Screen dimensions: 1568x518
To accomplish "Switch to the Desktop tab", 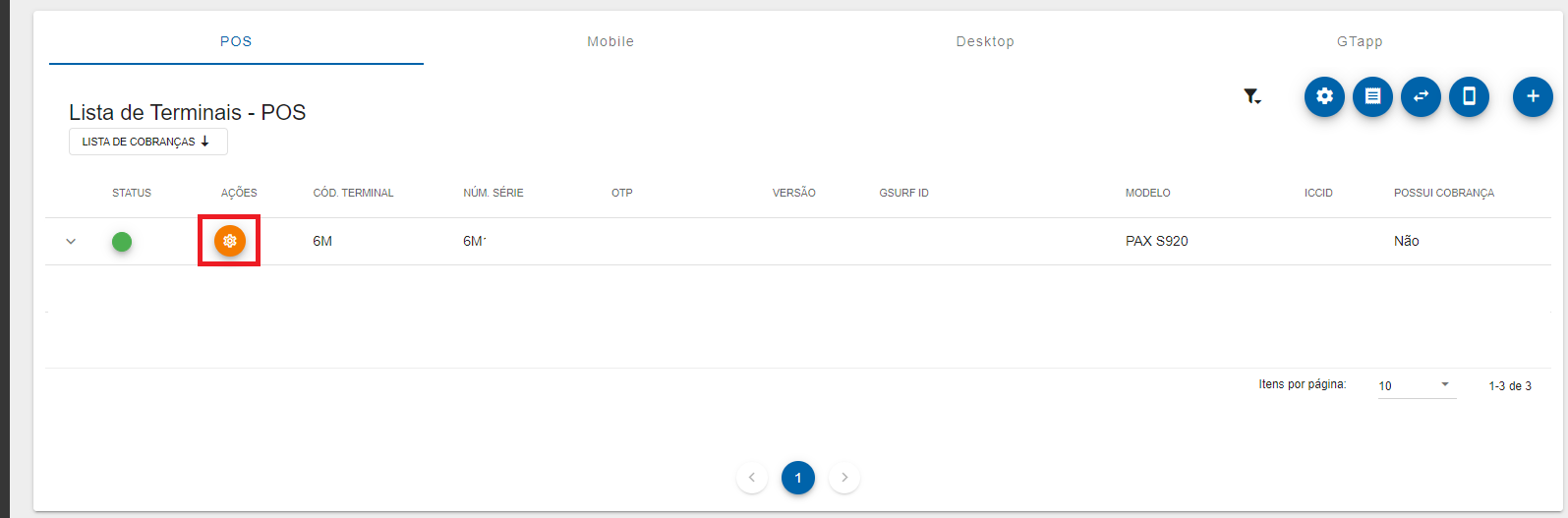I will [x=985, y=41].
